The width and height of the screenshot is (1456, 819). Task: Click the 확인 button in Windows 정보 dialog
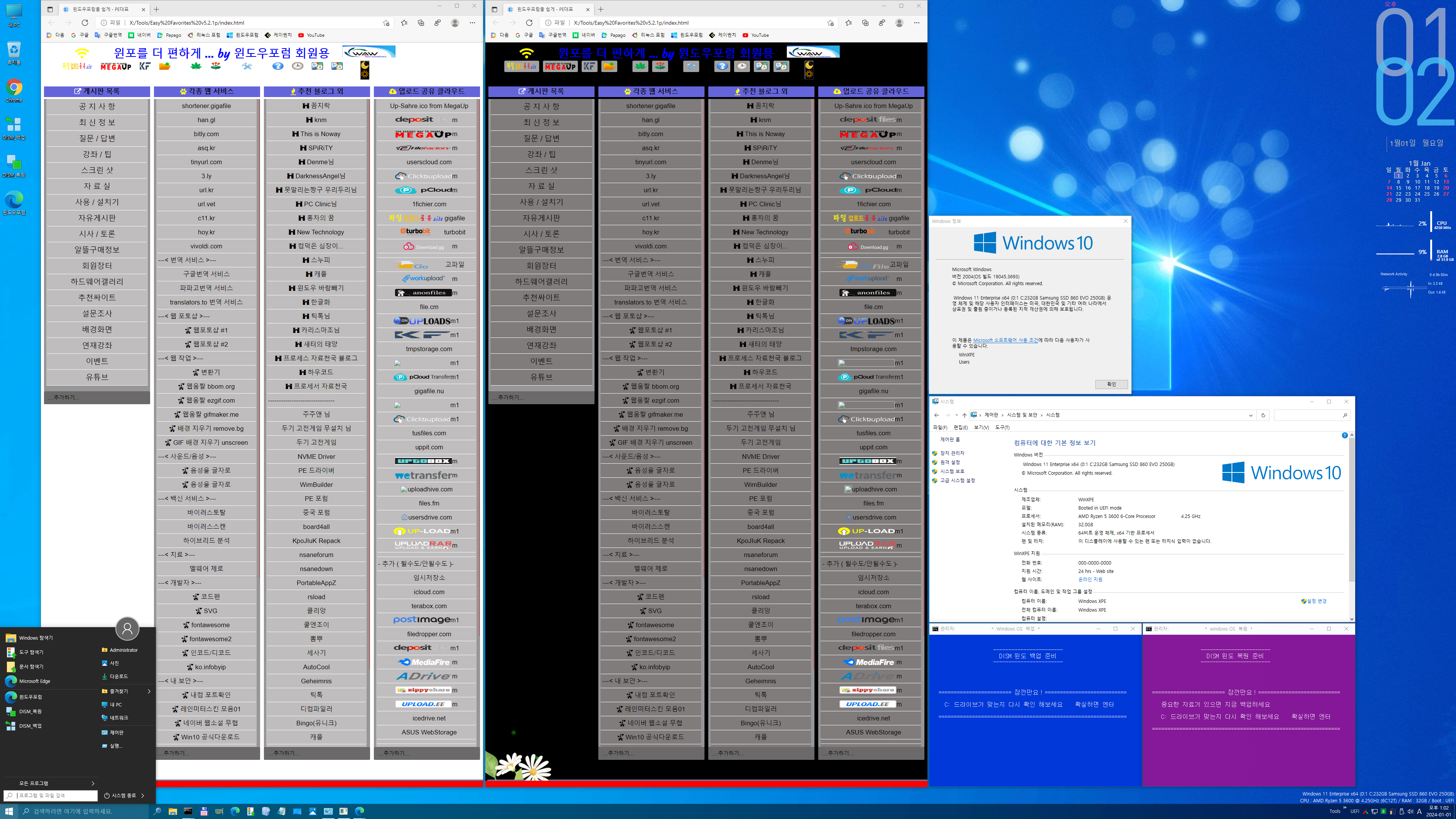1111,384
